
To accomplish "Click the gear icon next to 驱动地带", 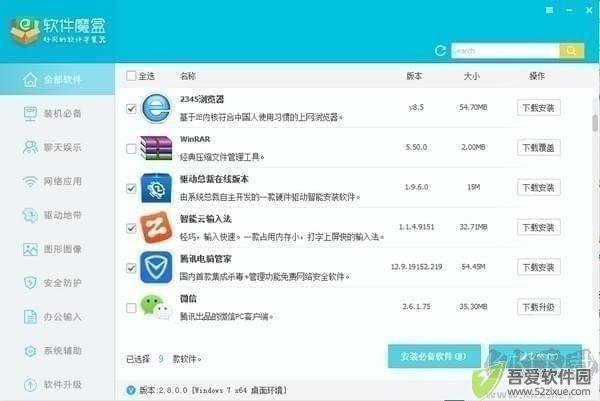I will 30,215.
